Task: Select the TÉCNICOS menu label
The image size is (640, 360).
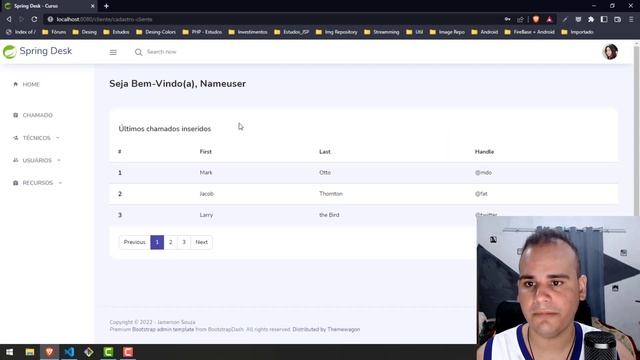Action: click(37, 138)
